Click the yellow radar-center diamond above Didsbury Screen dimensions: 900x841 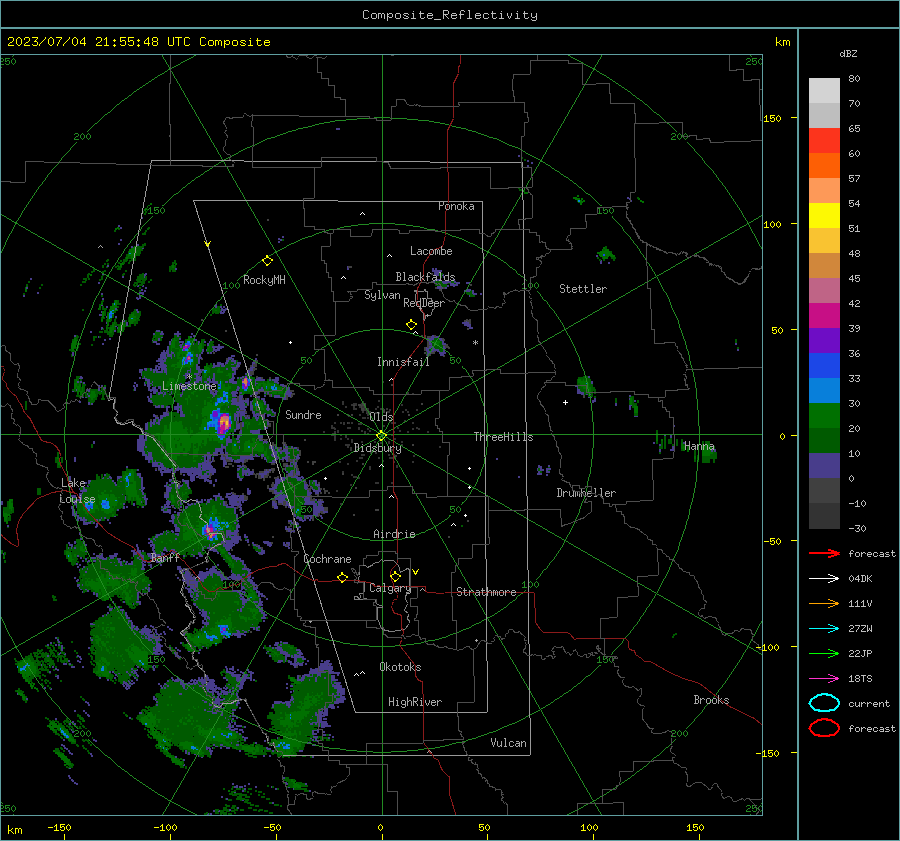(x=381, y=436)
